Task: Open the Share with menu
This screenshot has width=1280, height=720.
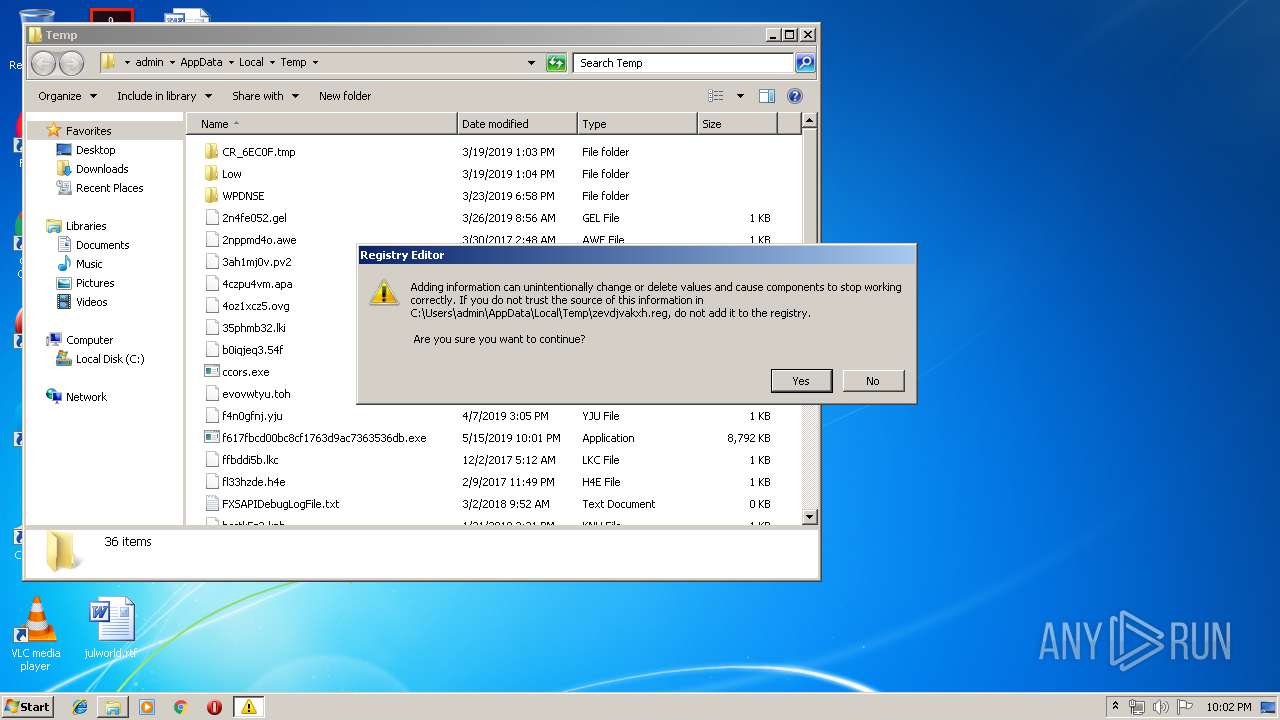Action: (265, 96)
